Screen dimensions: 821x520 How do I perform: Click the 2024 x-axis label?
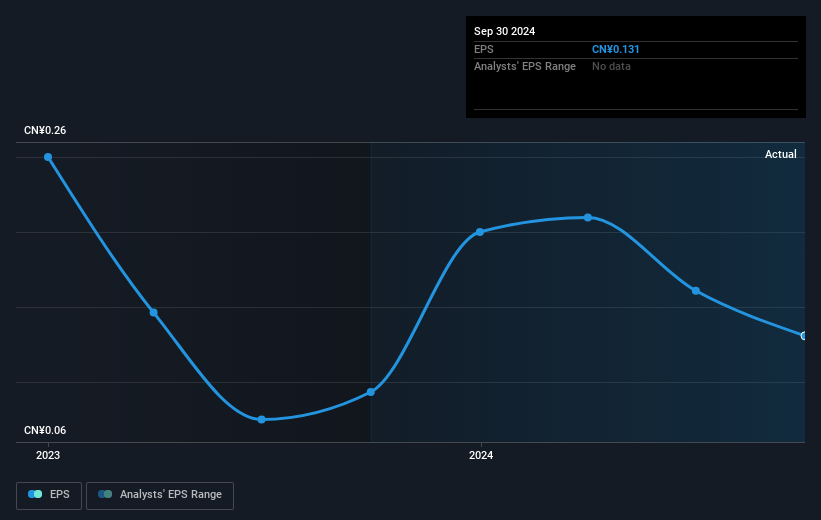(x=481, y=455)
